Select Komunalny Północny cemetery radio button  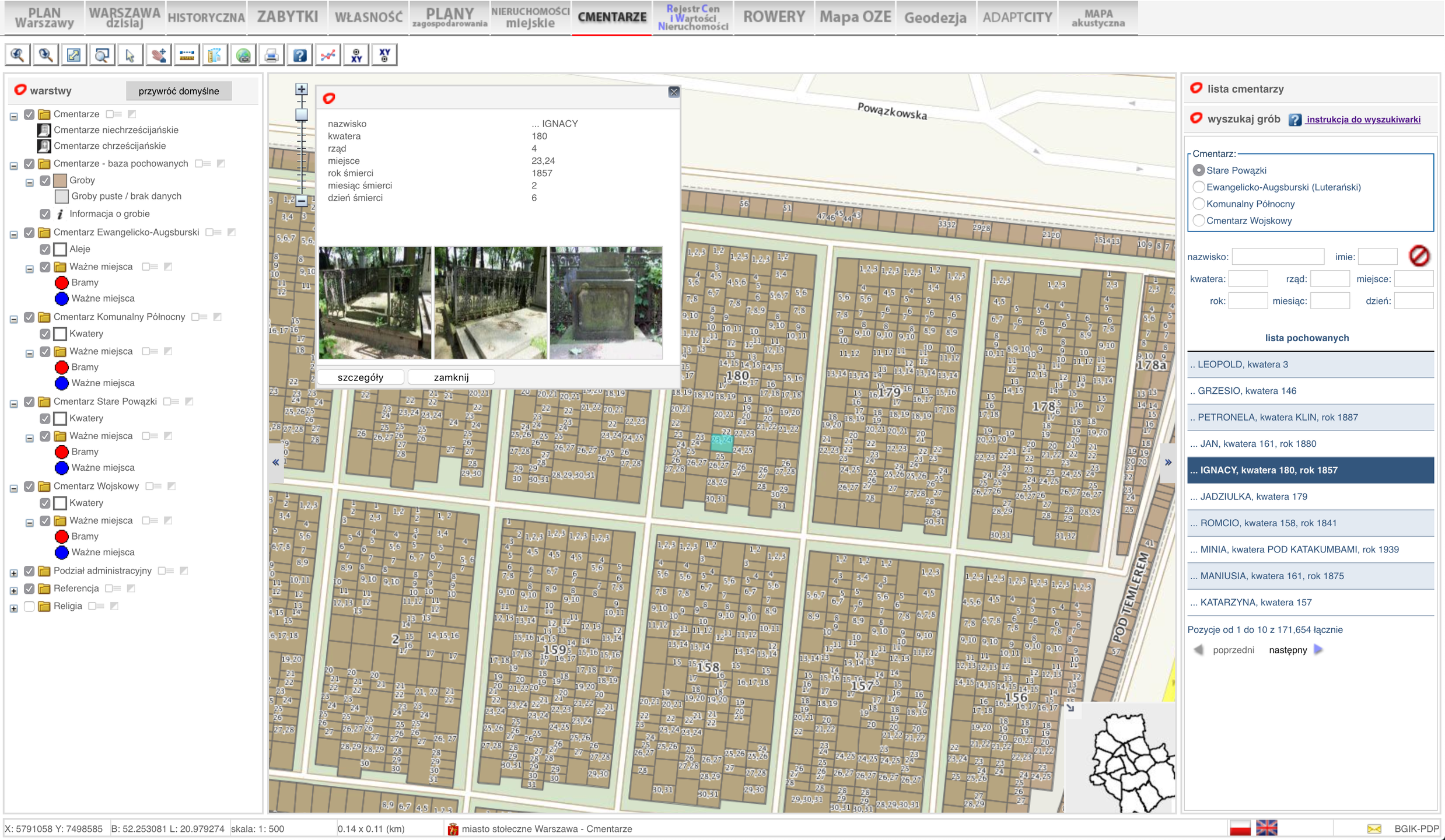1198,204
